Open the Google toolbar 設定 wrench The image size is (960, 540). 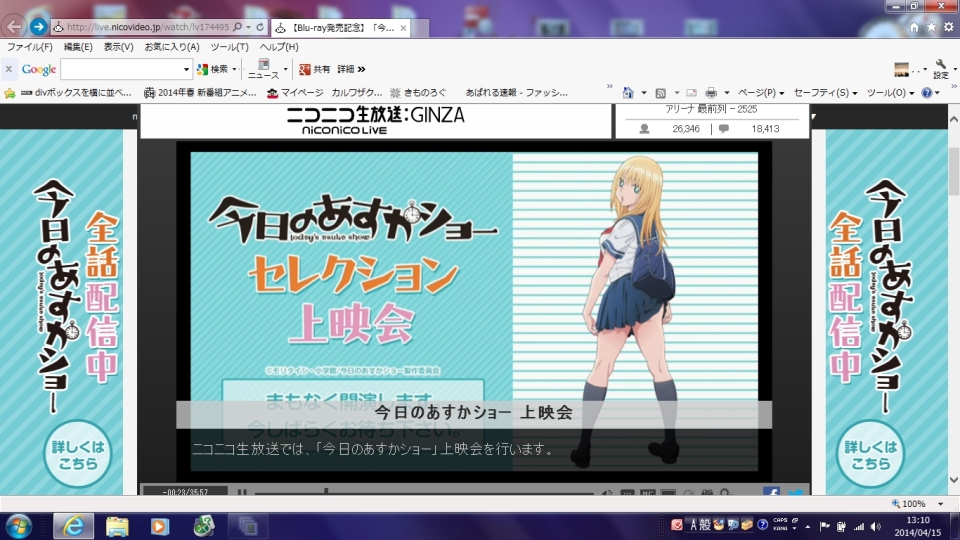pos(940,69)
